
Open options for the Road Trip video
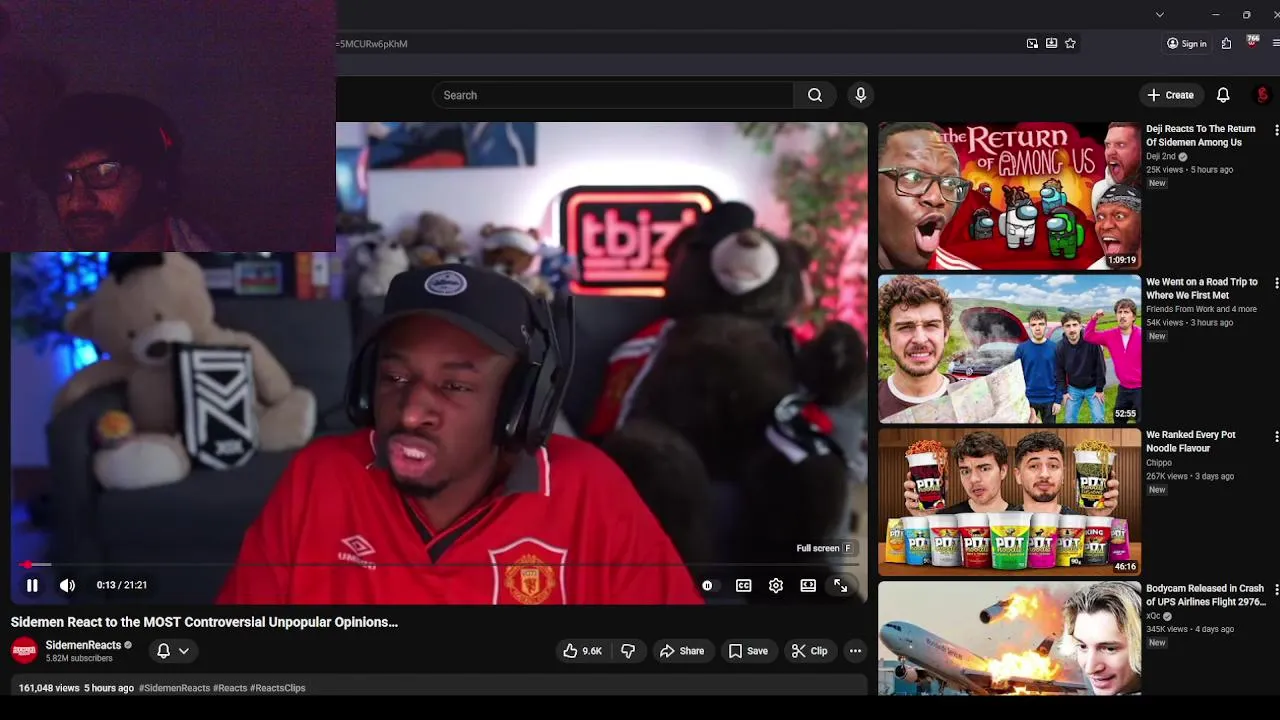point(1276,283)
